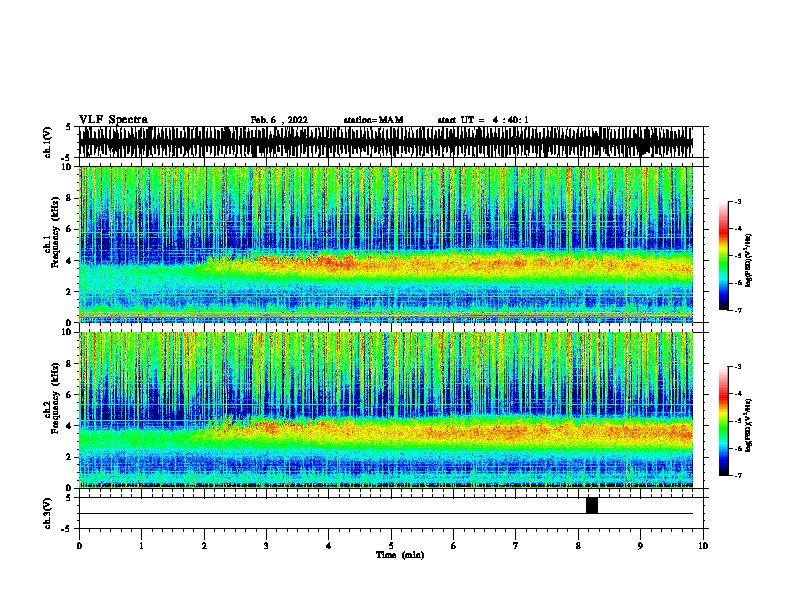Viewport: 792px width, 612px height.
Task: Click the "VLF Spectra" plot title
Action: point(113,120)
